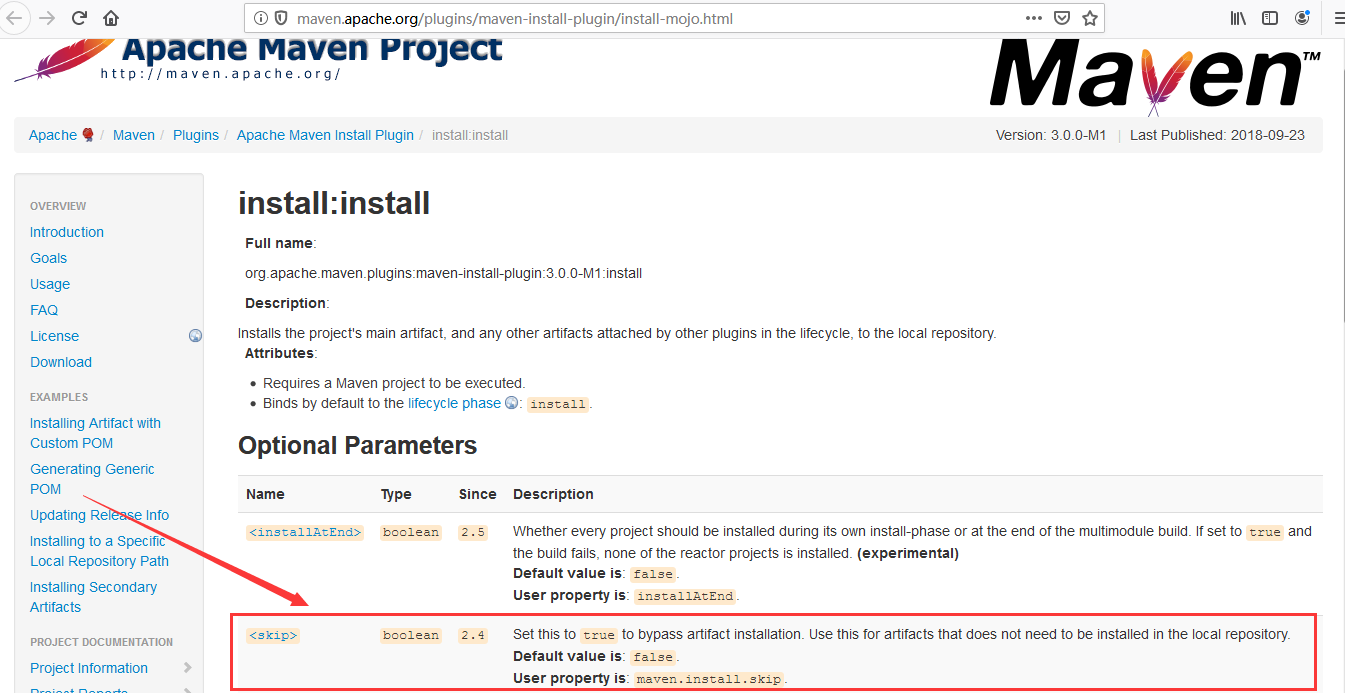Click the browser Forward arrow

(46, 18)
